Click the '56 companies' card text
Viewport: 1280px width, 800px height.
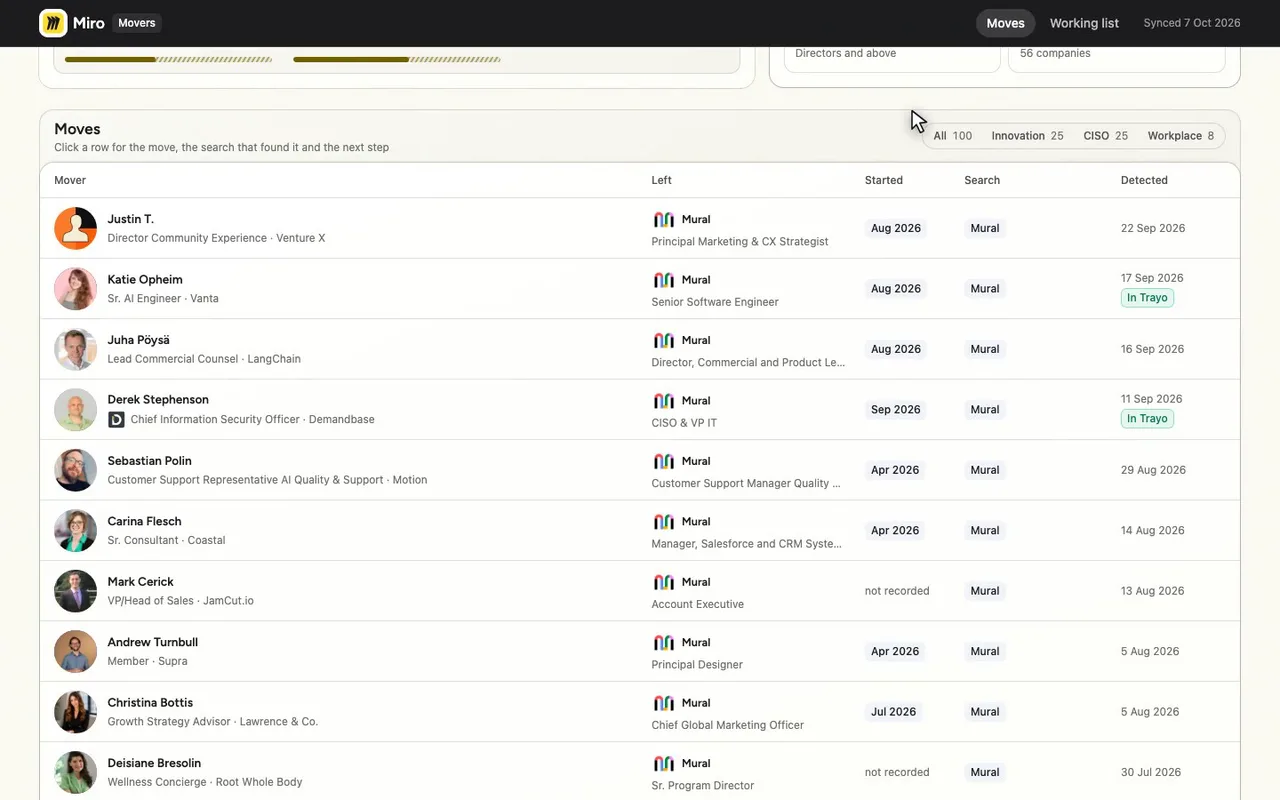[x=1055, y=53]
